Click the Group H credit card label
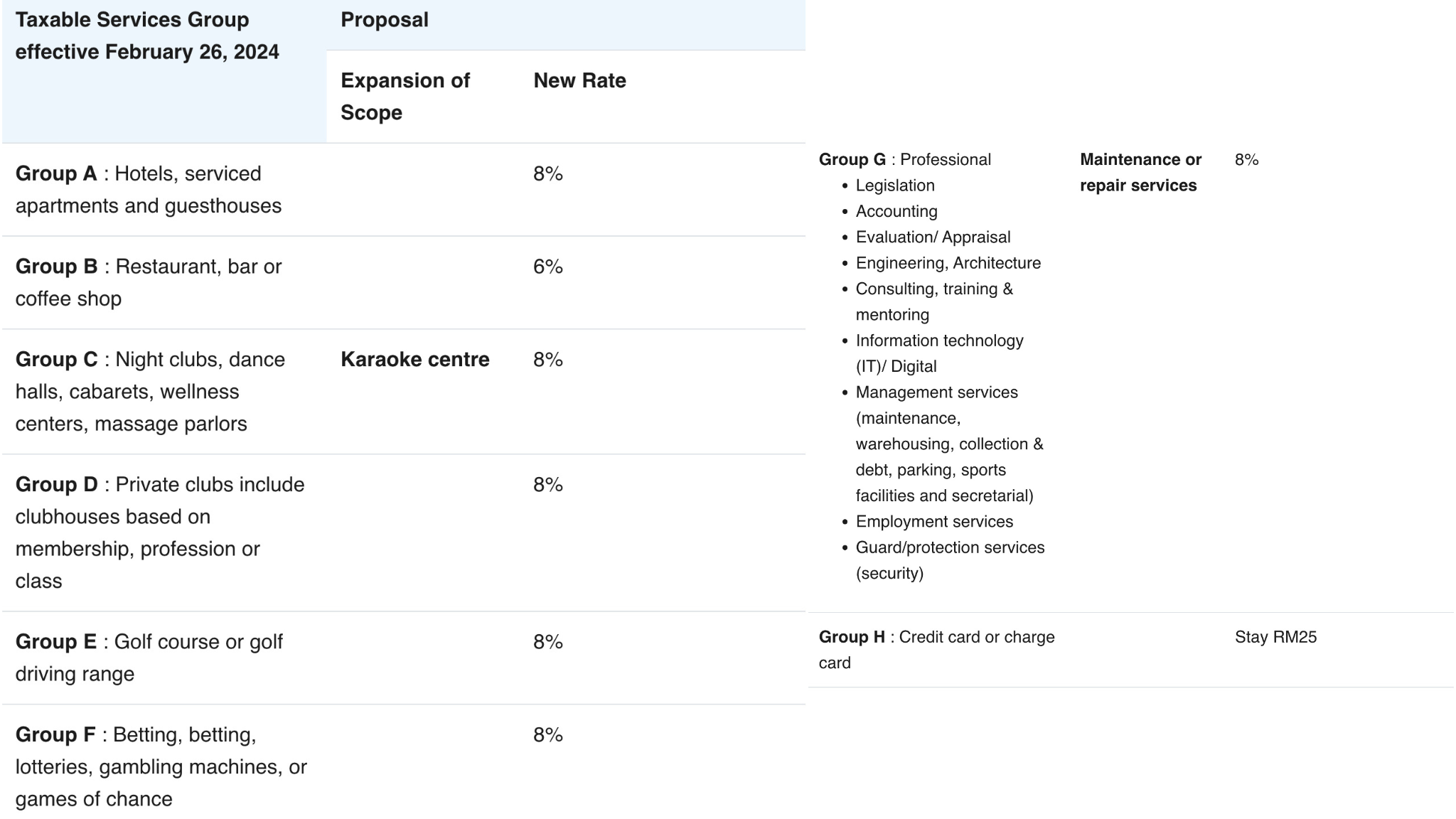The width and height of the screenshot is (1456, 819). pos(936,649)
